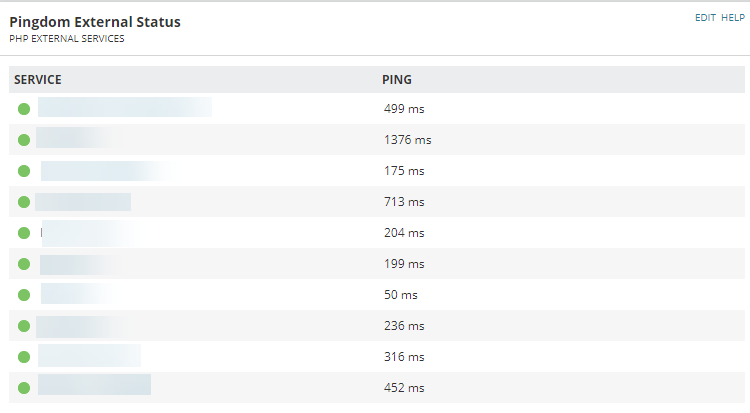The width and height of the screenshot is (750, 413).
Task: Click the status indicator in 316 ms row
Action: [x=24, y=357]
